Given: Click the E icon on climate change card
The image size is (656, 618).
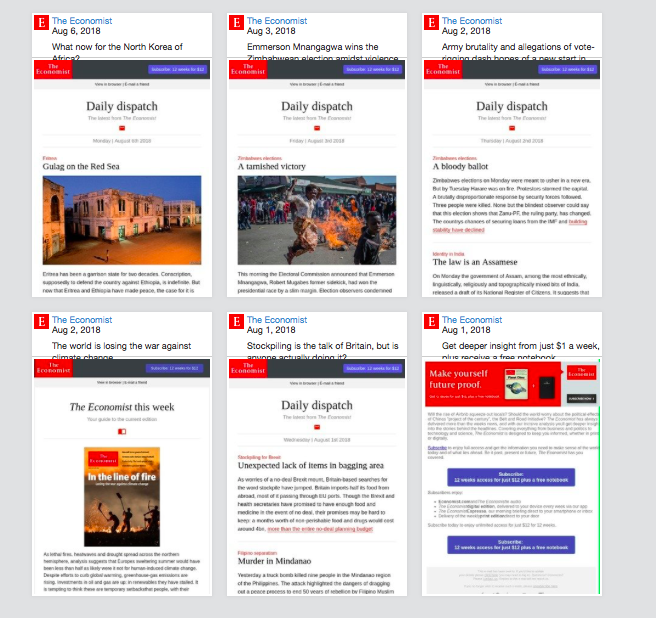Looking at the screenshot, I should click(x=41, y=321).
